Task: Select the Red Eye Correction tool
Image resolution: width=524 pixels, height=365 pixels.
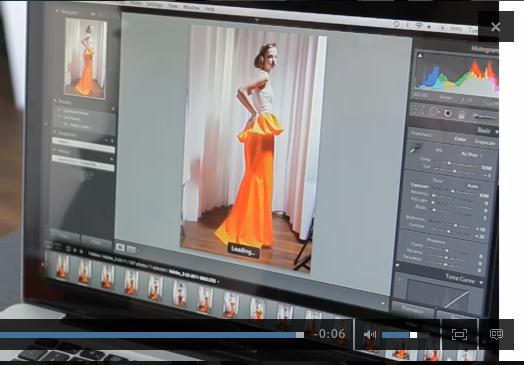Action: (x=448, y=114)
